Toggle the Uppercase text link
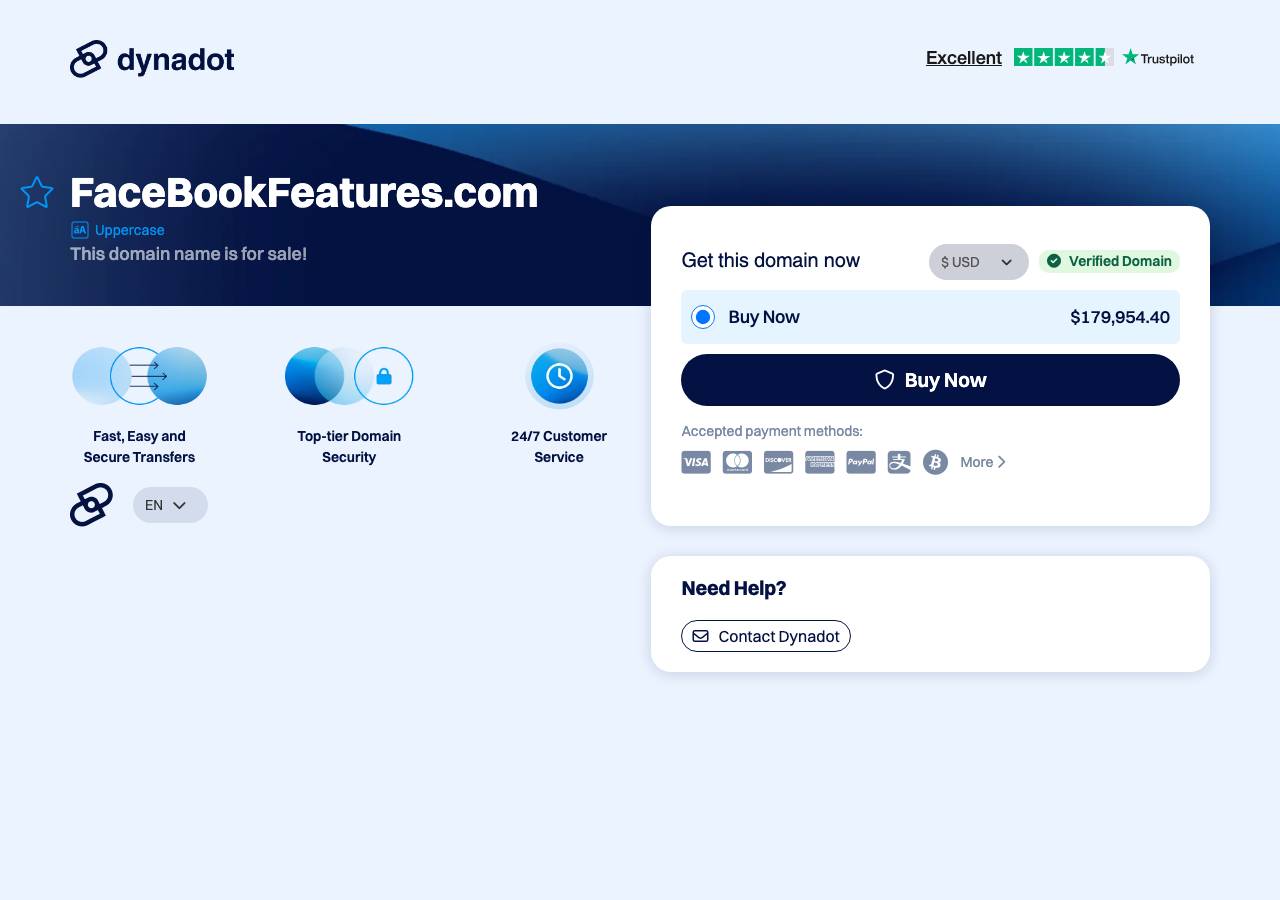 pyautogui.click(x=130, y=230)
